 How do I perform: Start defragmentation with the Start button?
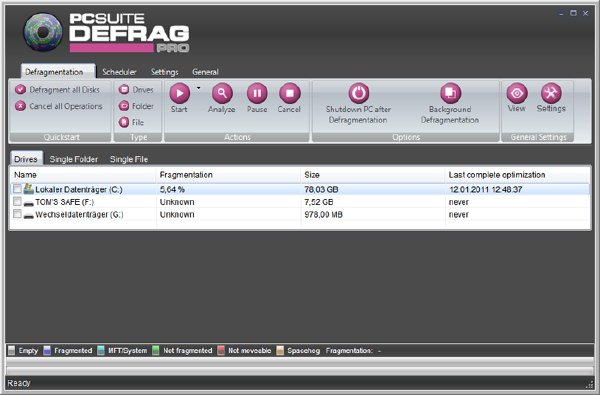point(179,93)
